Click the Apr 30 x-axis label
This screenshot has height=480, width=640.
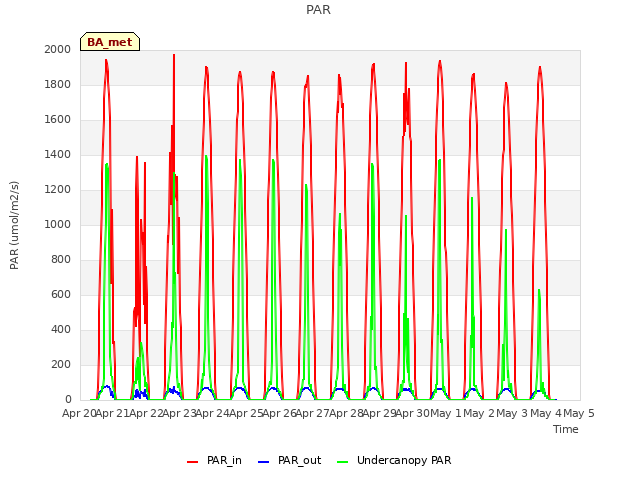tap(413, 413)
